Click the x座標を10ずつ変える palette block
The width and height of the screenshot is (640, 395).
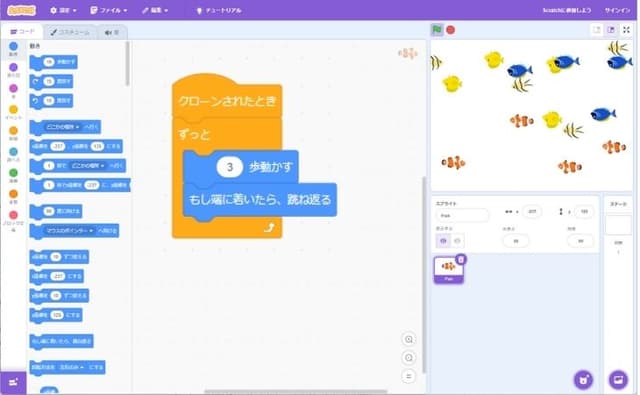[59, 257]
